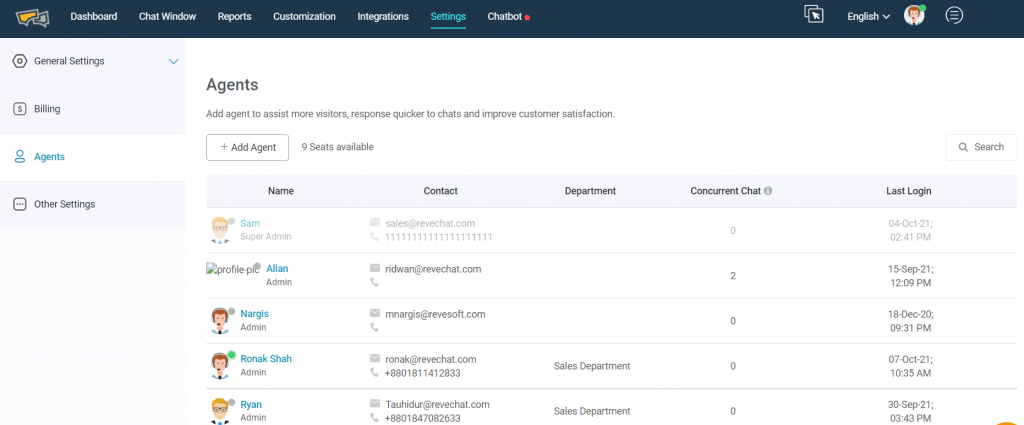Click Ronak Shah's avatar picture

click(x=220, y=365)
